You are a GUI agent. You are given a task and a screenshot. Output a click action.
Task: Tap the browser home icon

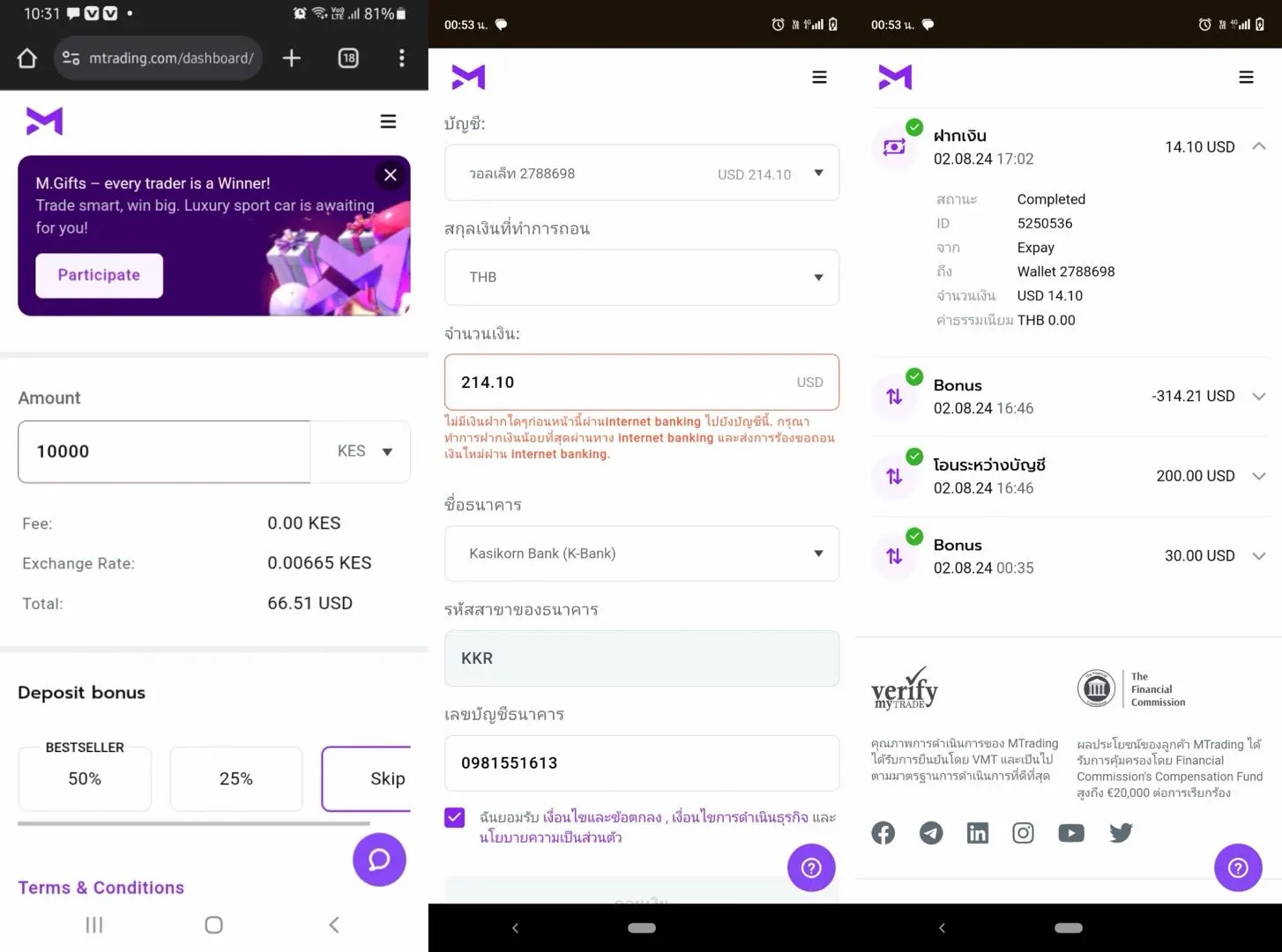click(x=27, y=58)
